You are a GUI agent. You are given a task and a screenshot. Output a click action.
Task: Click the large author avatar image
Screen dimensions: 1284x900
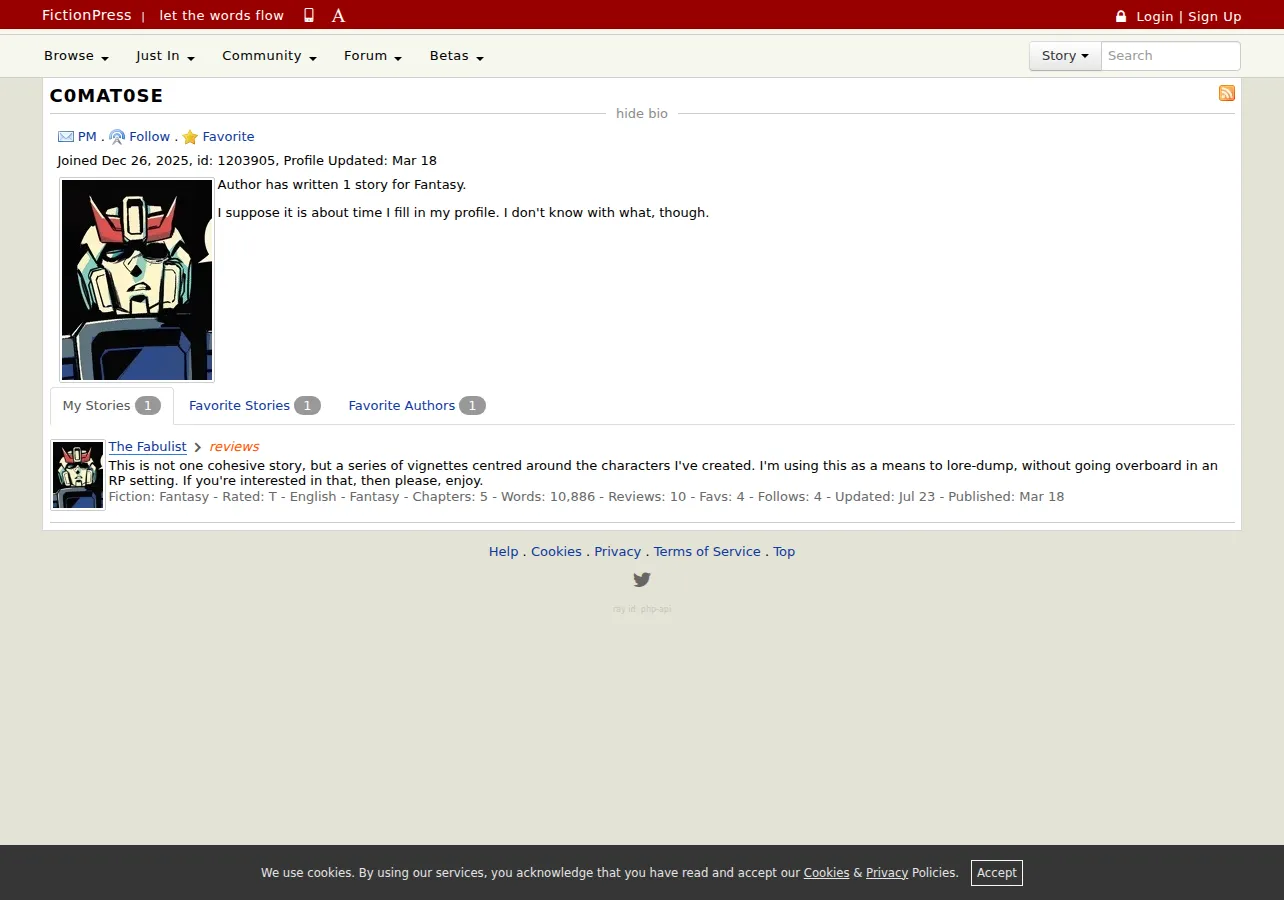coord(137,280)
